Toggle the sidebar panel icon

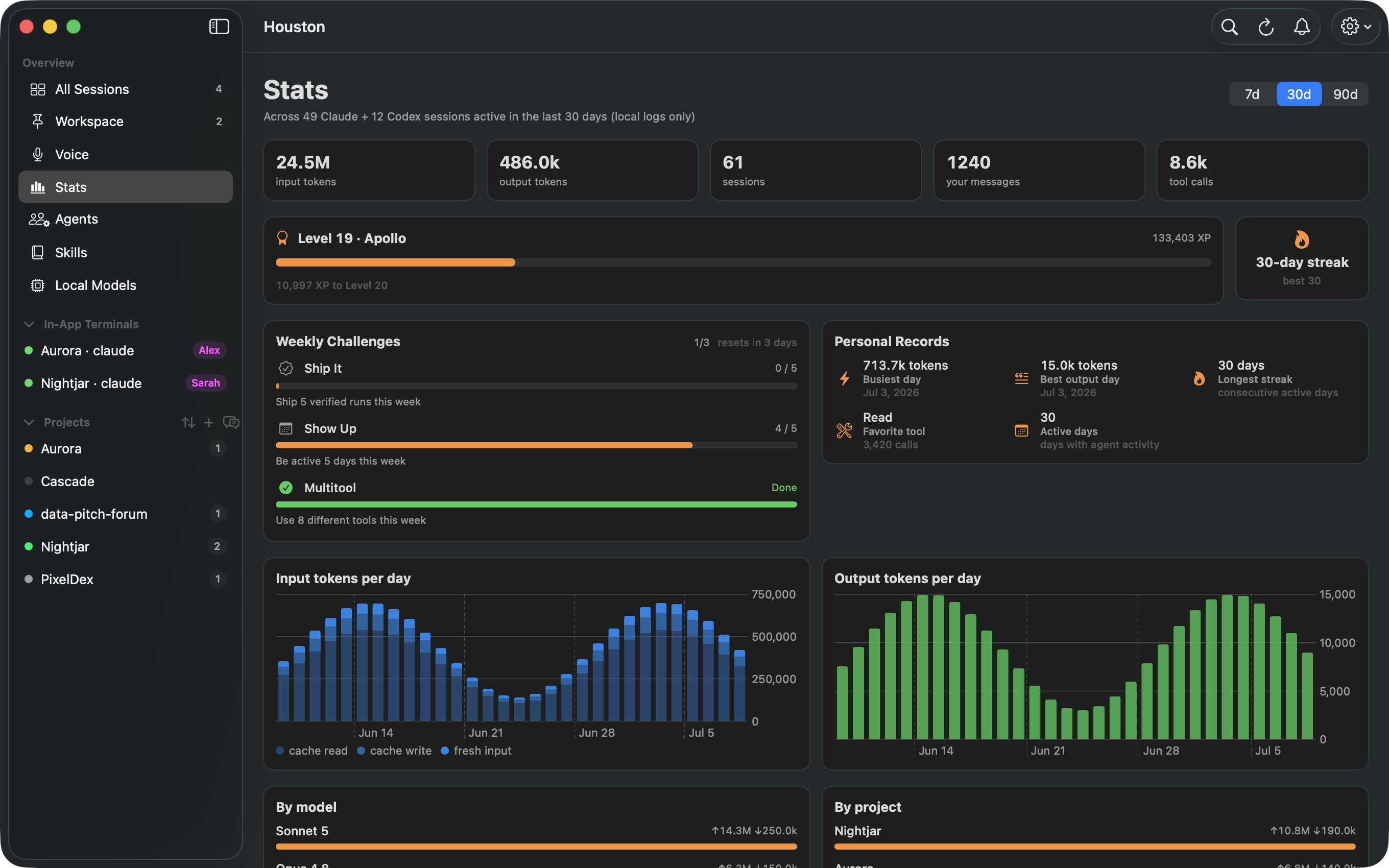pyautogui.click(x=219, y=27)
